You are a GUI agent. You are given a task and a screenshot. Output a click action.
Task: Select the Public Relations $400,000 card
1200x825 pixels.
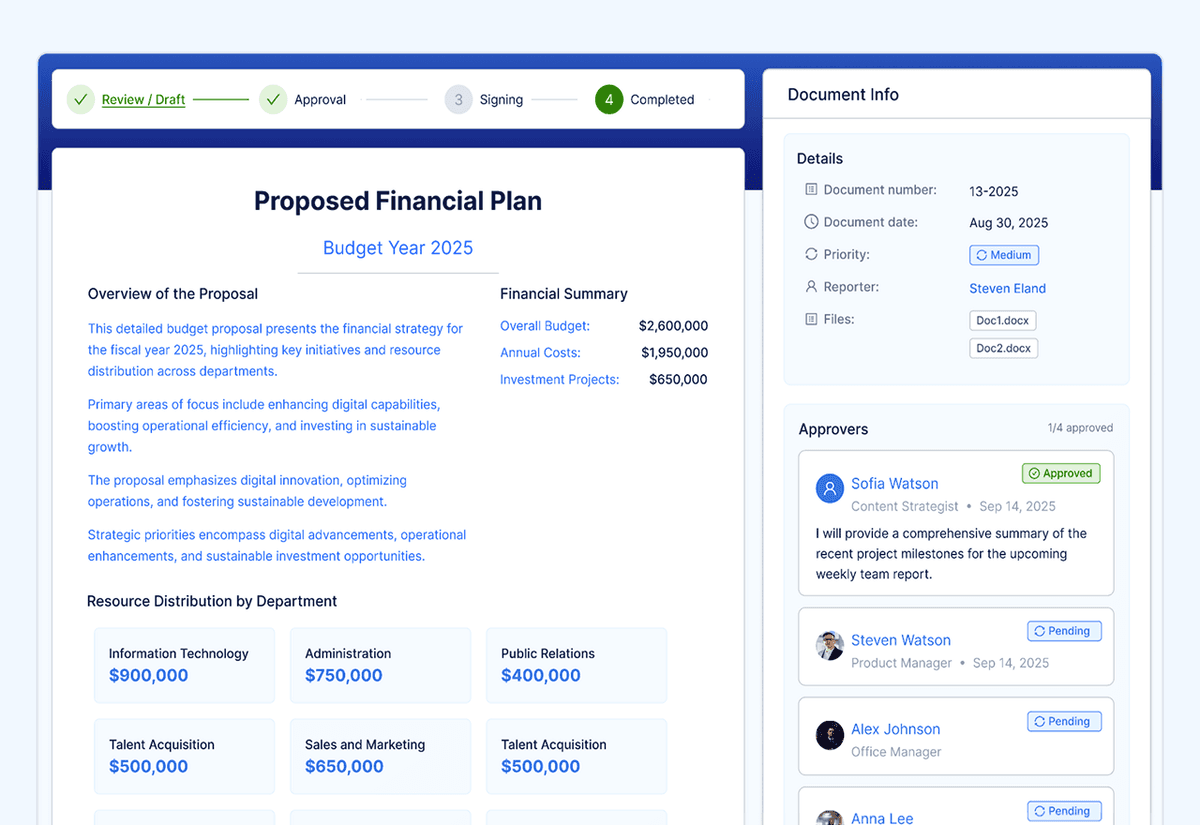576,665
